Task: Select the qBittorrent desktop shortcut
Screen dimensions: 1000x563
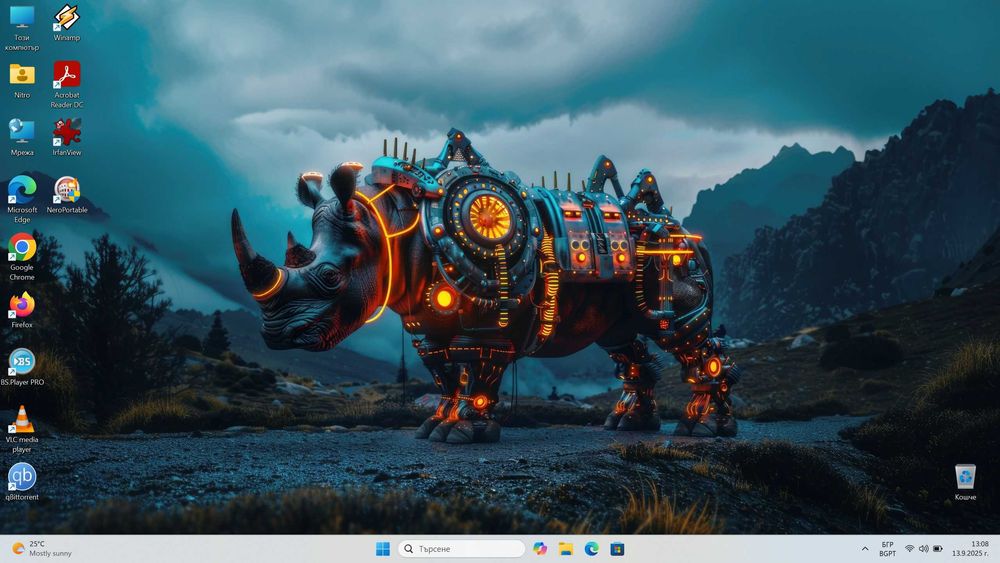Action: 22,482
